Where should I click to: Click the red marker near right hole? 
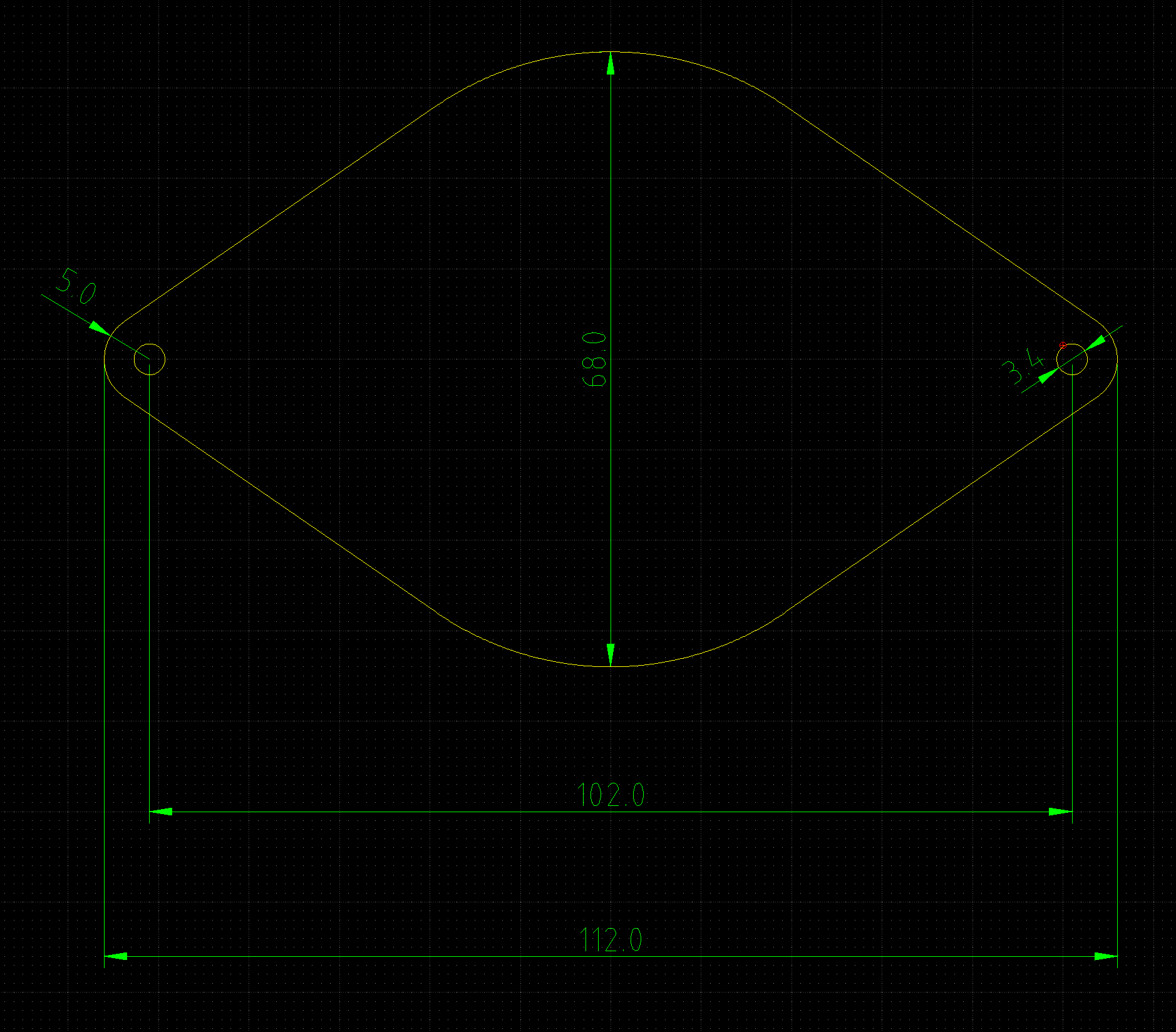point(1063,345)
